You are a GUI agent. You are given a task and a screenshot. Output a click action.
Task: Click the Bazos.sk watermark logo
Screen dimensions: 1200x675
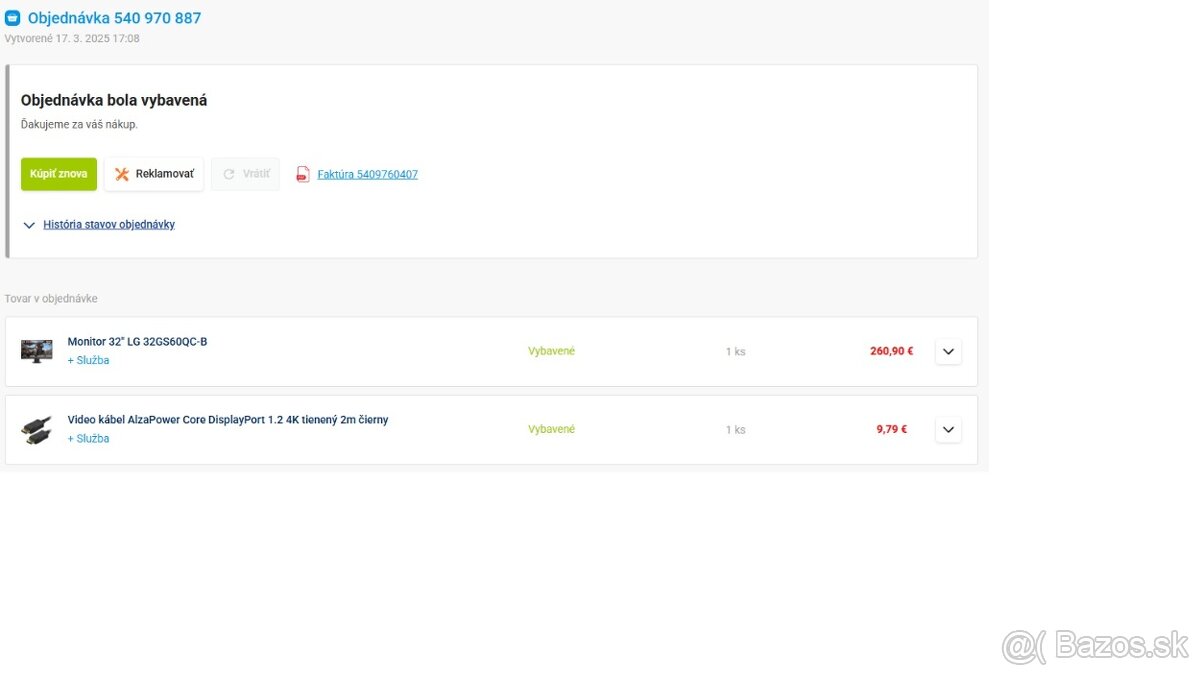pyautogui.click(x=1095, y=645)
